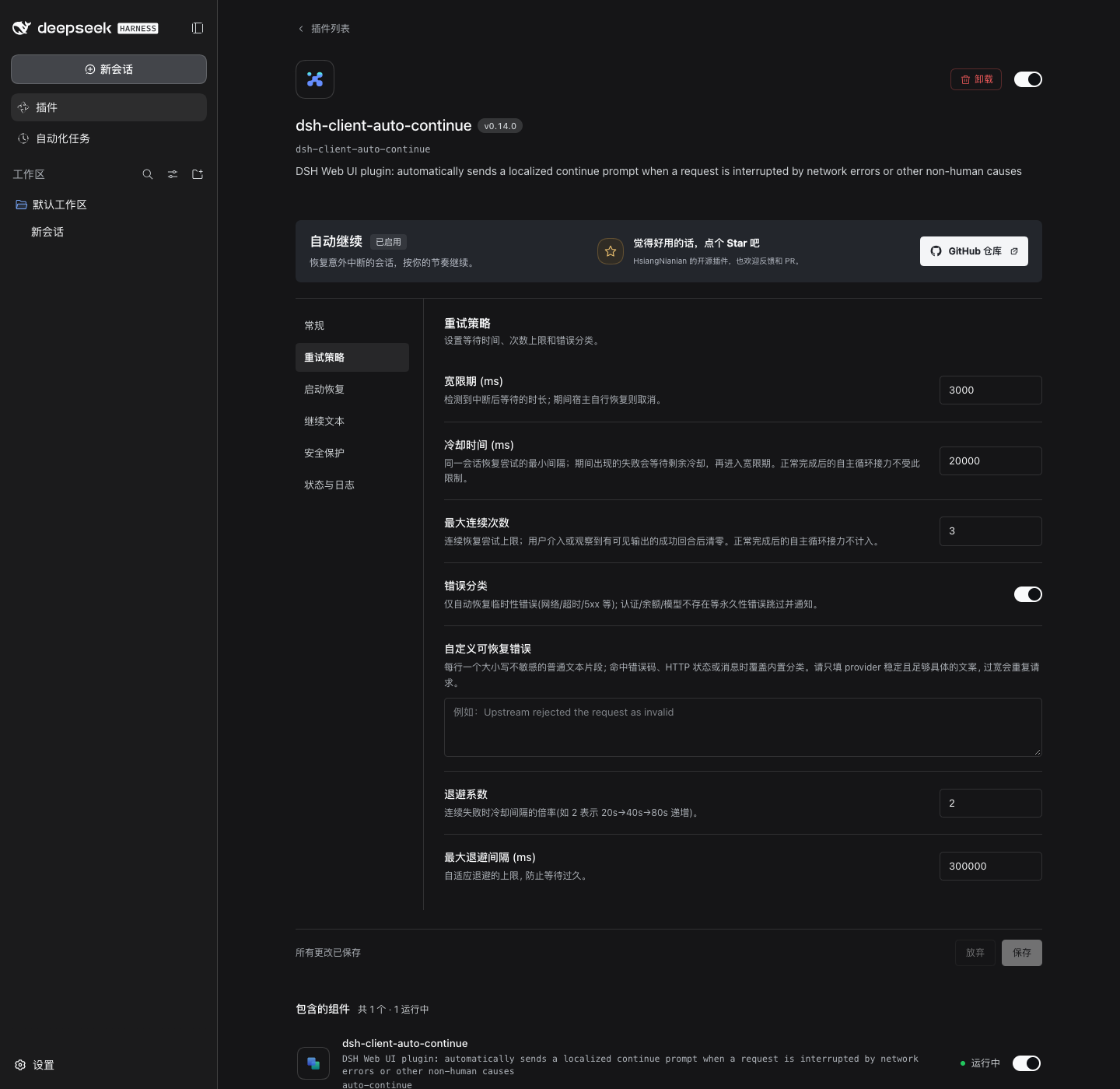Edit the 冷却时间 (ms) field
The height and width of the screenshot is (1089, 1120).
[x=991, y=460]
